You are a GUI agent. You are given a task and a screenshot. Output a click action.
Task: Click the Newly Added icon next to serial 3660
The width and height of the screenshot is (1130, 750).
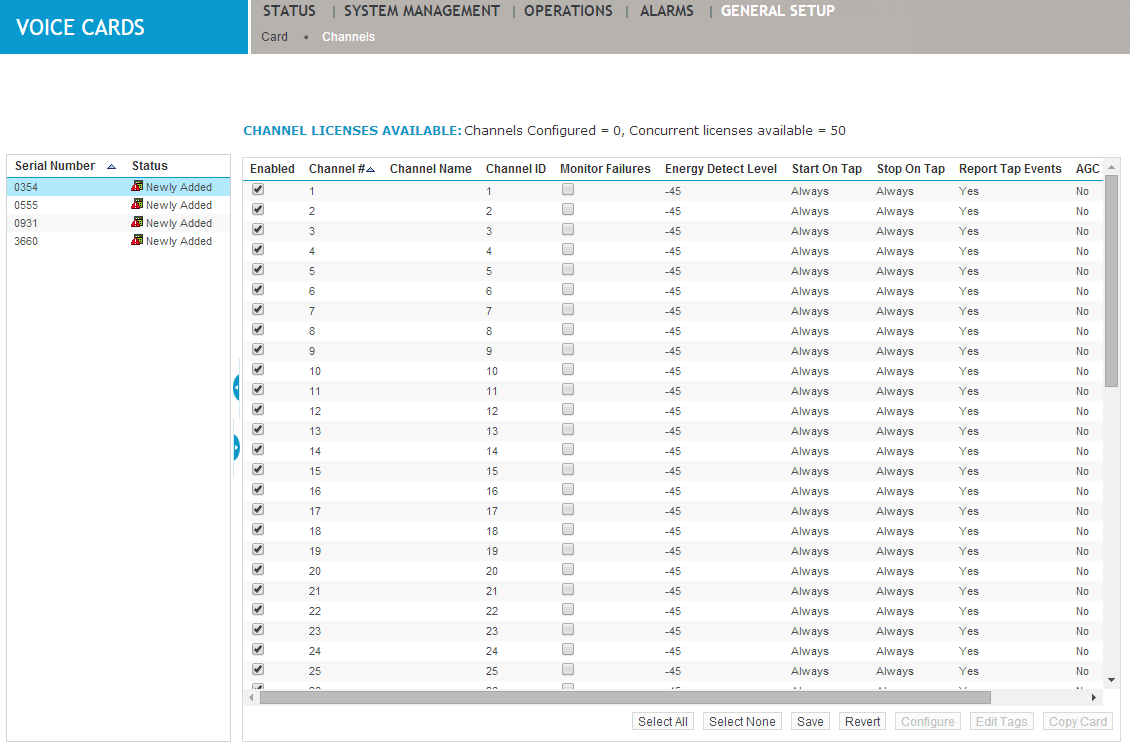tap(137, 241)
